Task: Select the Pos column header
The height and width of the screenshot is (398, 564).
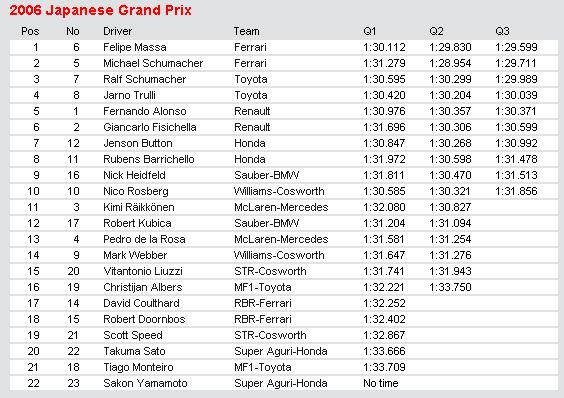Action: click(x=30, y=31)
